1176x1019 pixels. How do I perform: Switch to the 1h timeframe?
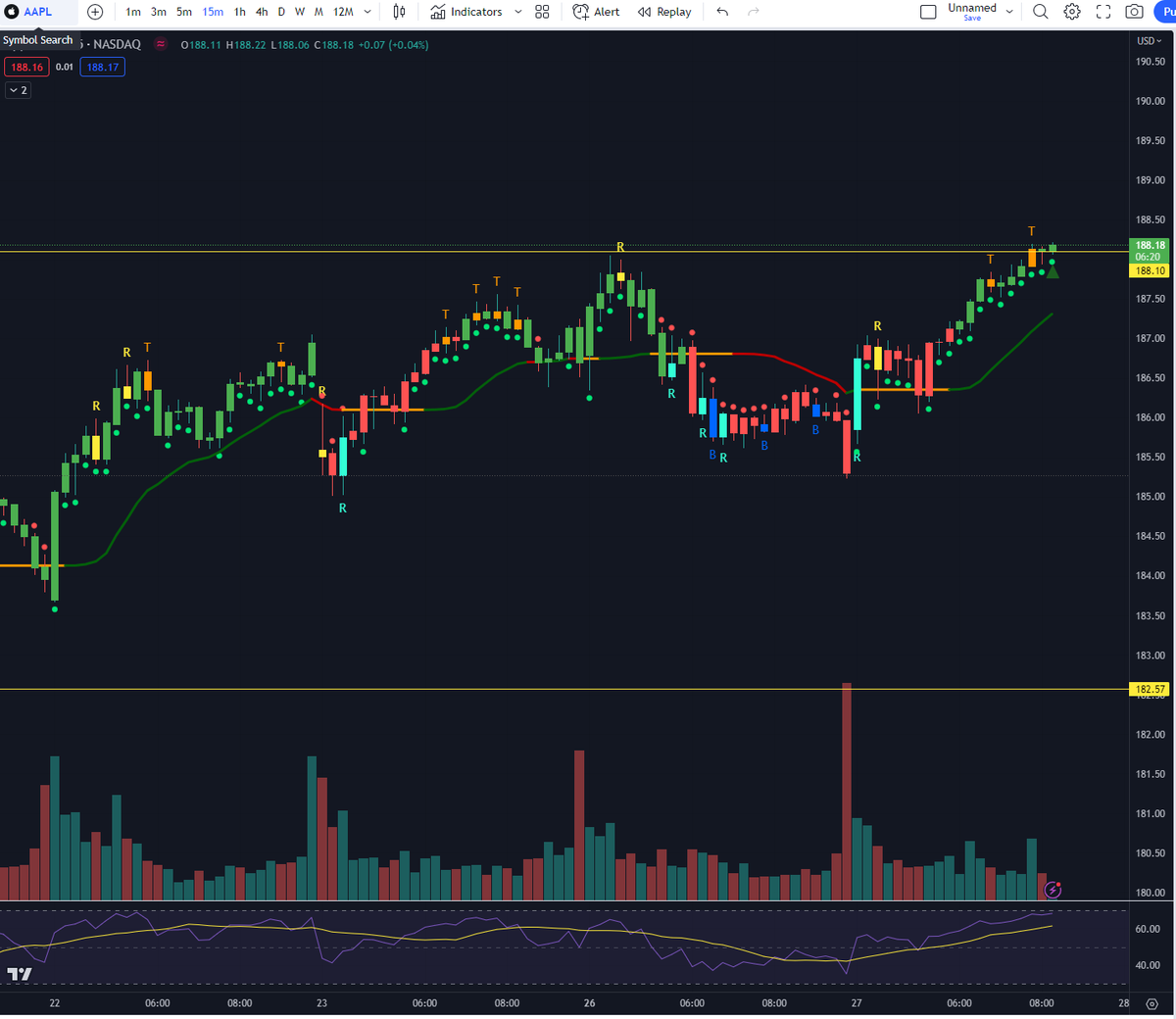[x=240, y=12]
